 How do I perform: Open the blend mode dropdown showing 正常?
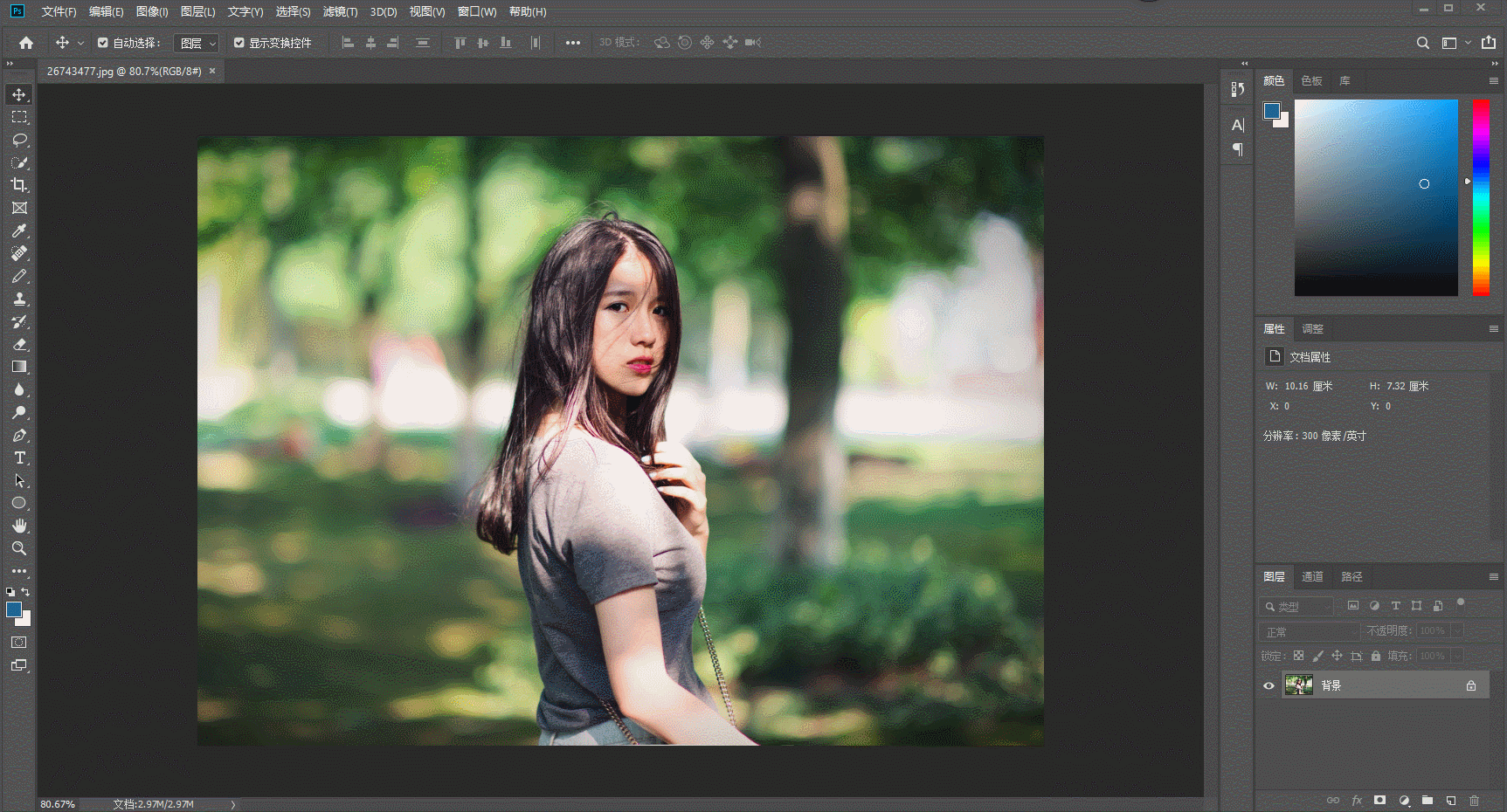tap(1308, 630)
